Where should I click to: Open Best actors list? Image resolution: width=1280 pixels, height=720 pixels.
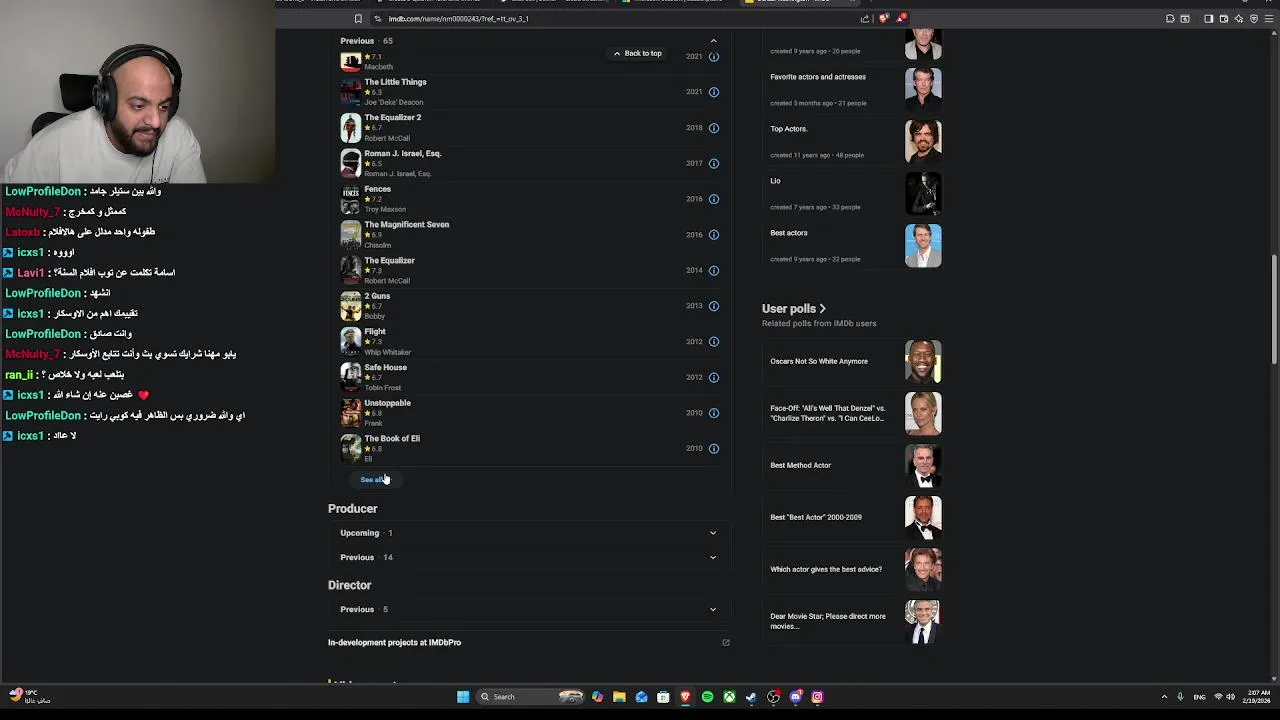(788, 233)
